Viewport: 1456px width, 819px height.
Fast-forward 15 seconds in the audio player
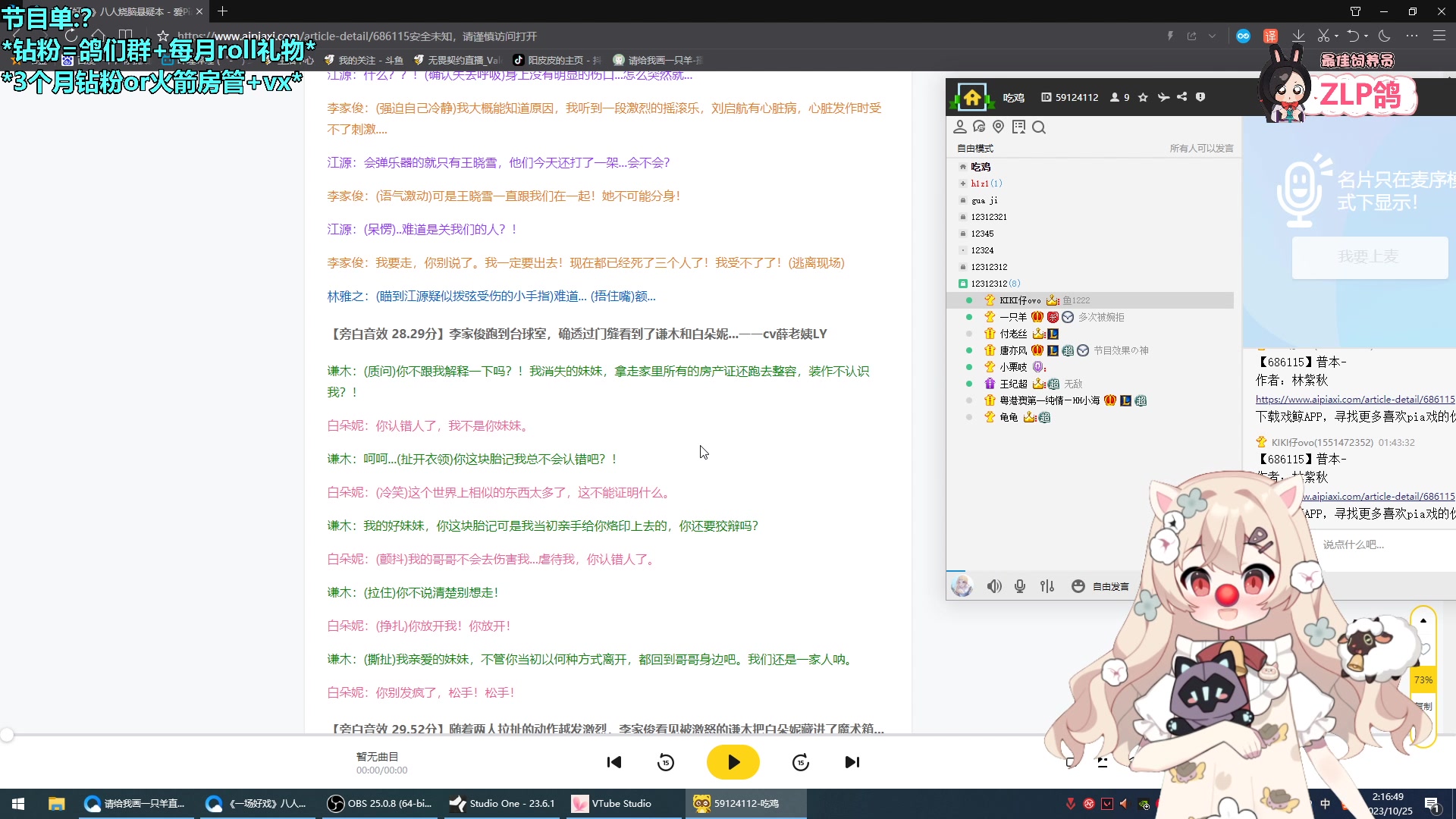(x=801, y=762)
